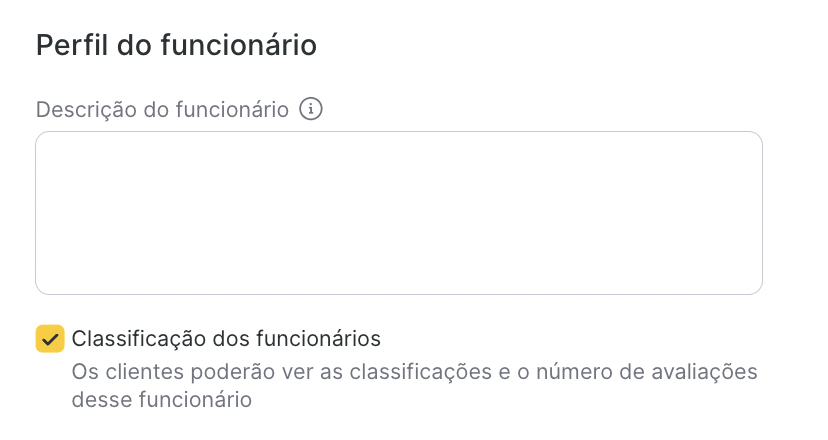The width and height of the screenshot is (828, 440).
Task: Show help via the circled i icon
Action: click(x=311, y=109)
